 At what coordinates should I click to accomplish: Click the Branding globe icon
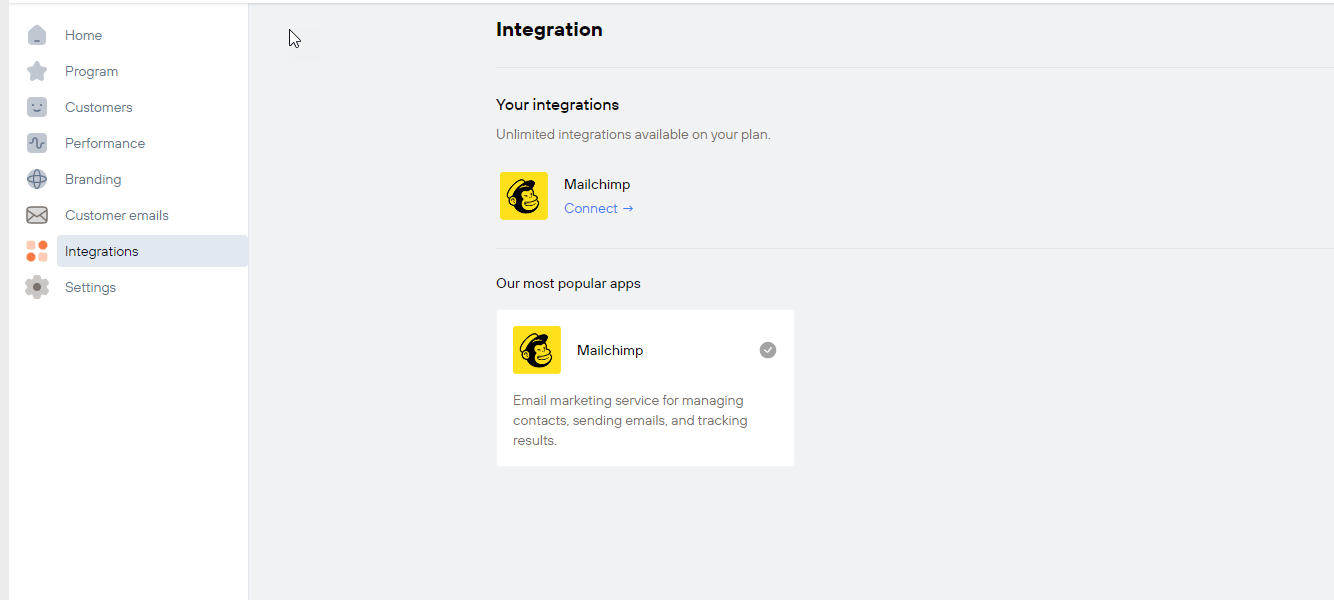pos(37,179)
